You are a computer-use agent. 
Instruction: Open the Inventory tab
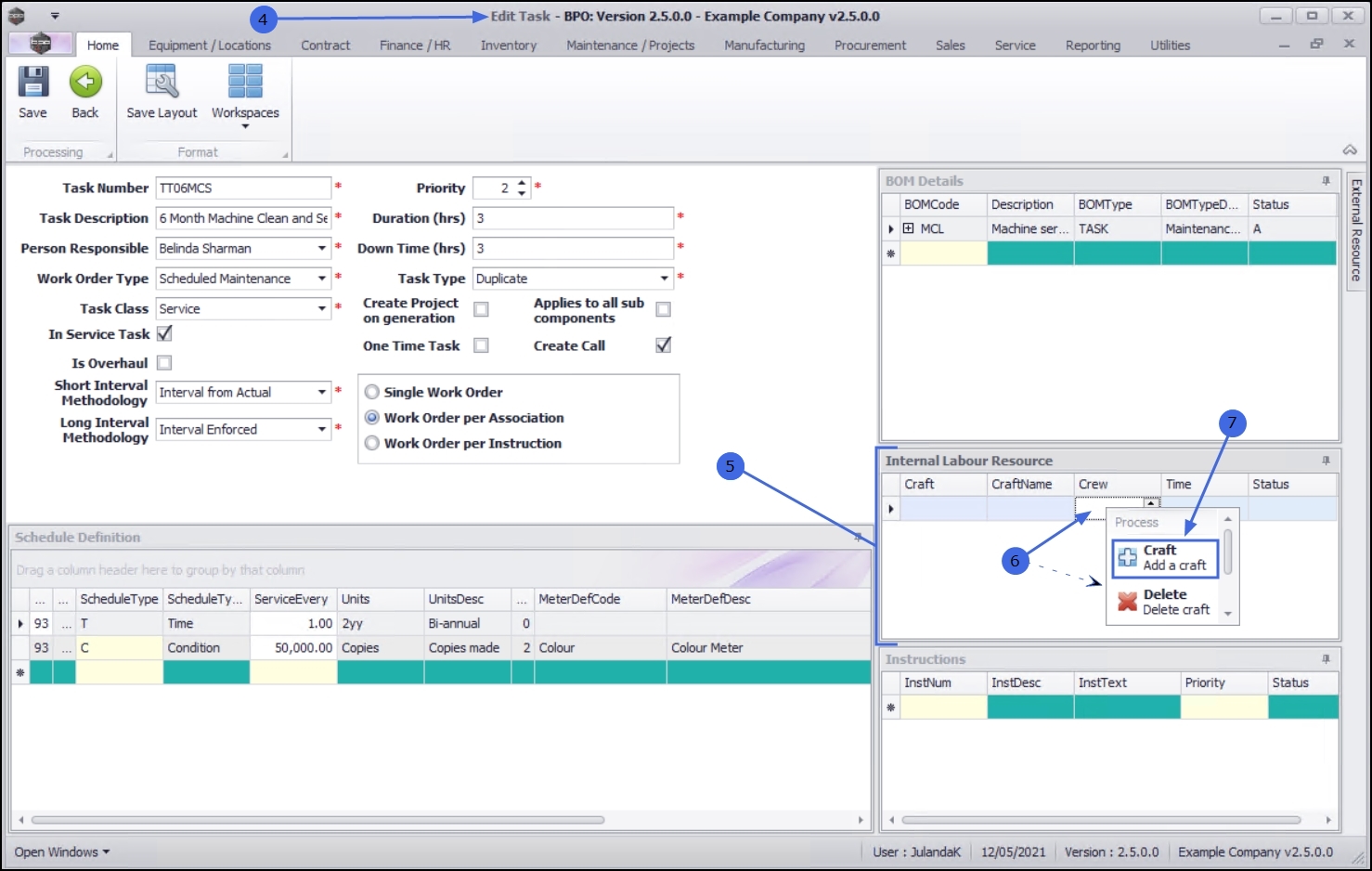coord(509,45)
